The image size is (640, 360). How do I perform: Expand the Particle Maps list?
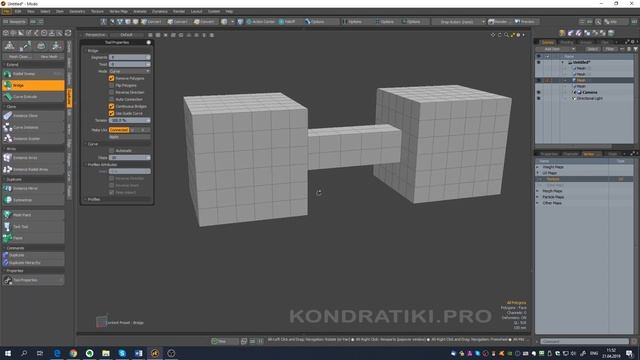tap(538, 197)
